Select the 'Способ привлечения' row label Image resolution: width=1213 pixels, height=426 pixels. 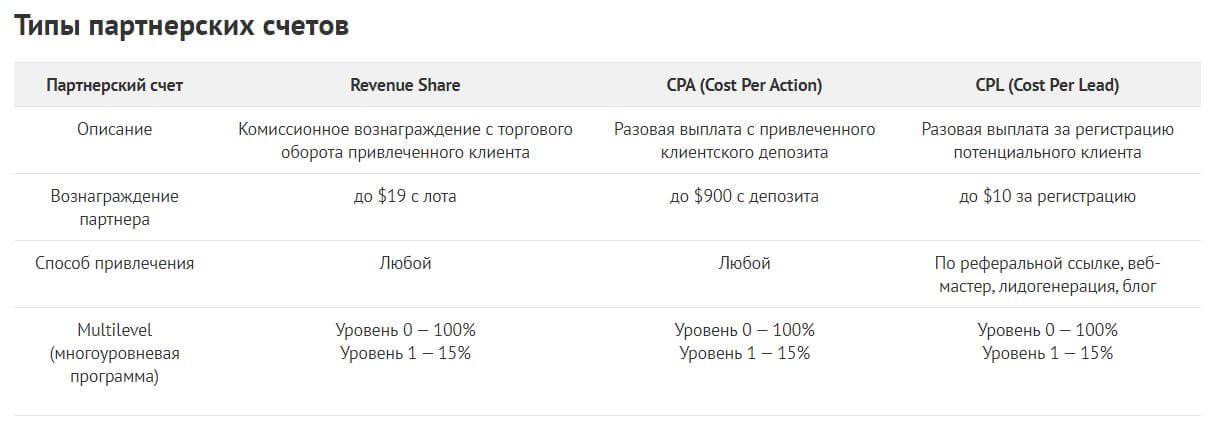(x=115, y=264)
